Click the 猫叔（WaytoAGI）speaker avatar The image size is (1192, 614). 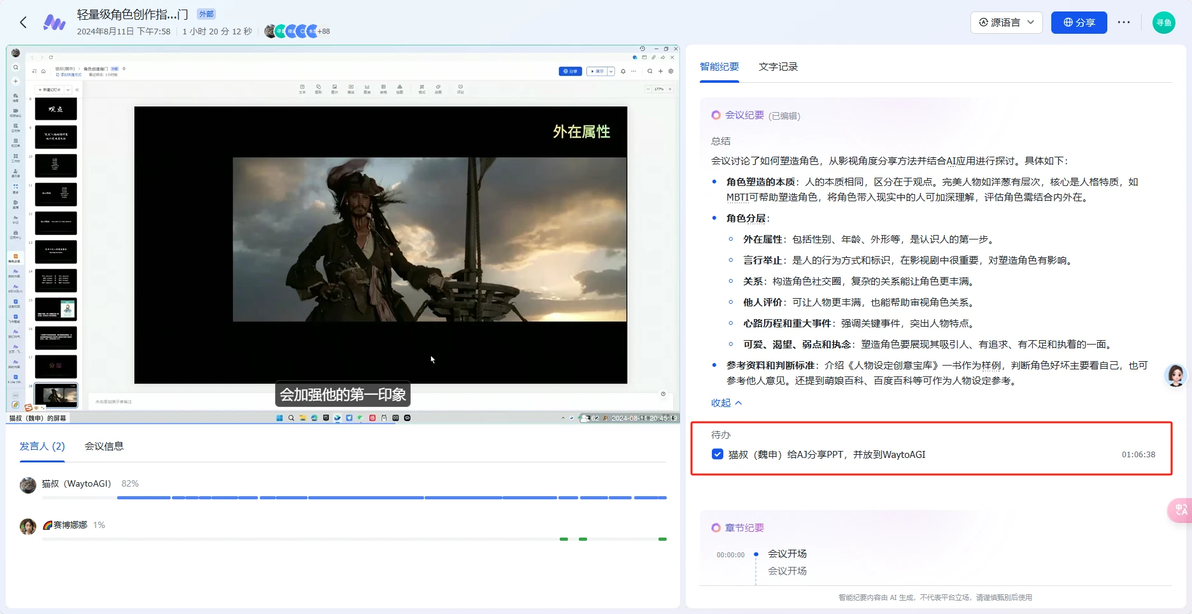[x=28, y=486]
